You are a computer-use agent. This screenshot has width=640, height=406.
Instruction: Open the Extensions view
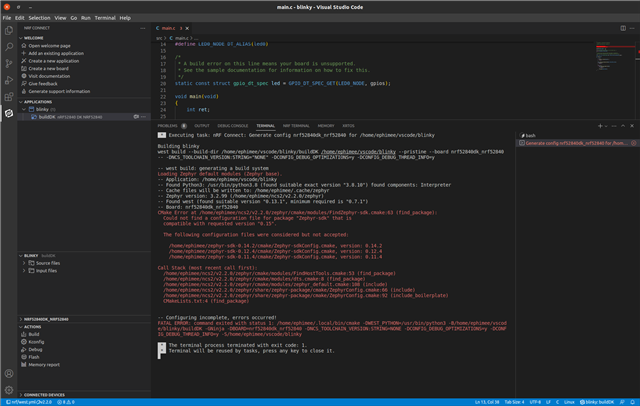coord(9,97)
